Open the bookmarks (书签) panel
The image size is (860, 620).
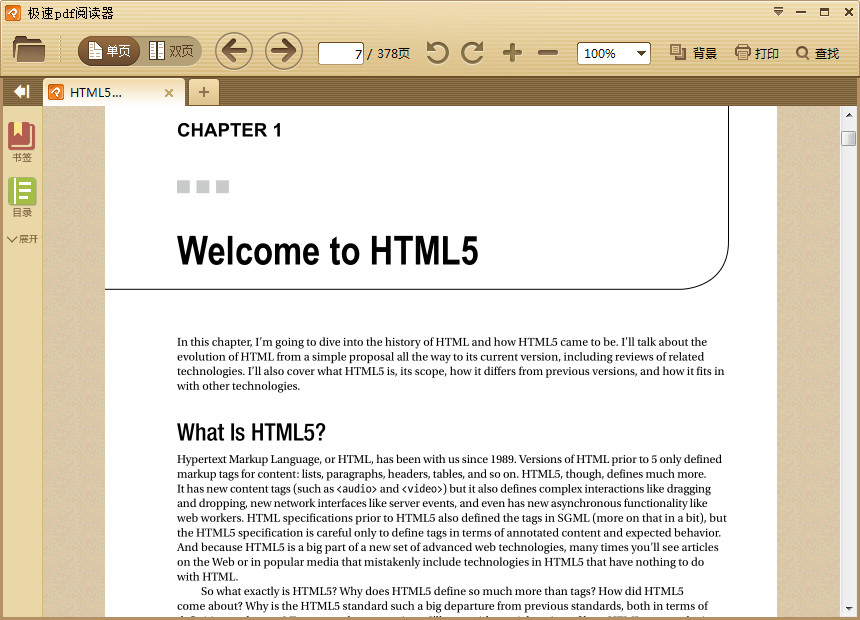21,142
